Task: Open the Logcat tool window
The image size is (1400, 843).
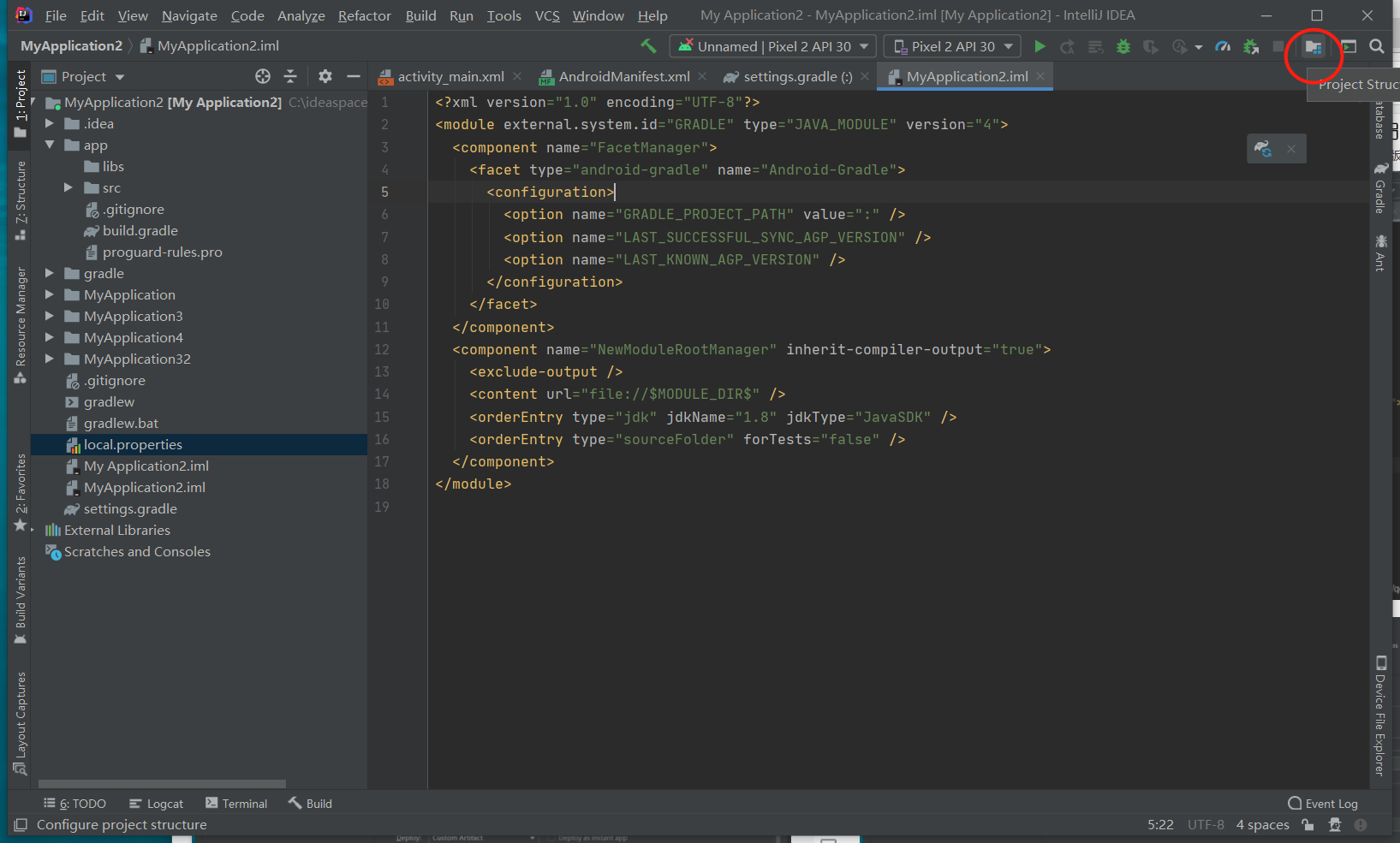Action: point(156,804)
